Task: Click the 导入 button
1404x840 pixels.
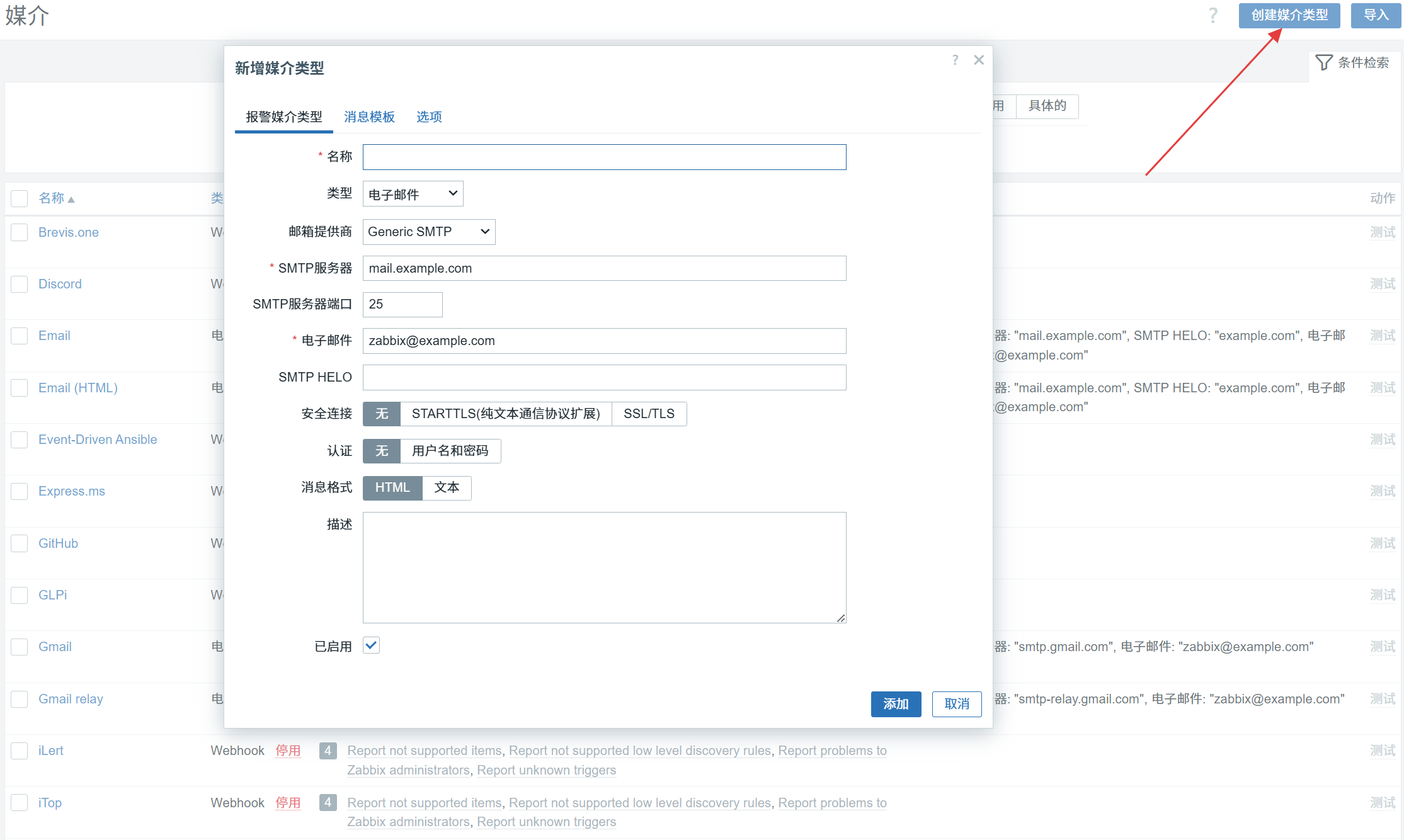Action: click(1376, 15)
